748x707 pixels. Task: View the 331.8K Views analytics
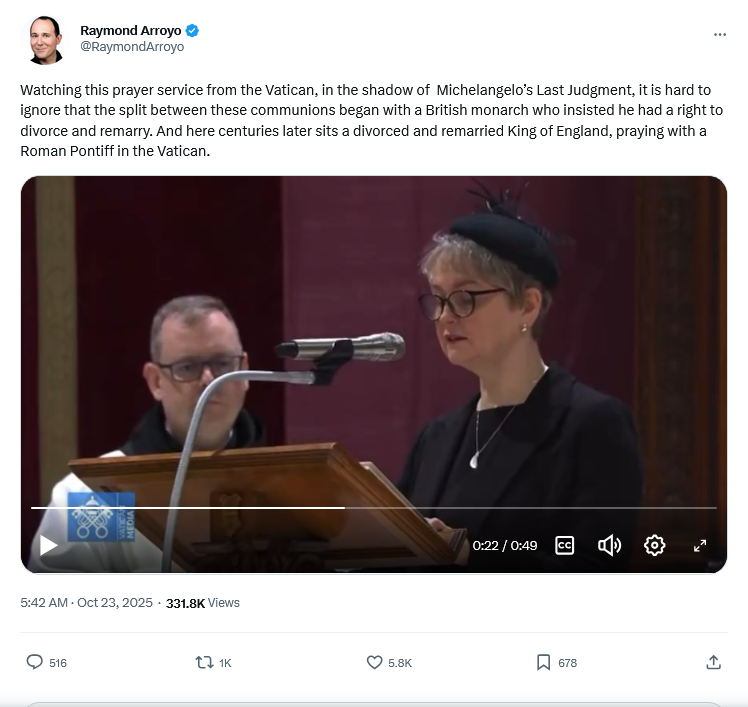(x=203, y=603)
